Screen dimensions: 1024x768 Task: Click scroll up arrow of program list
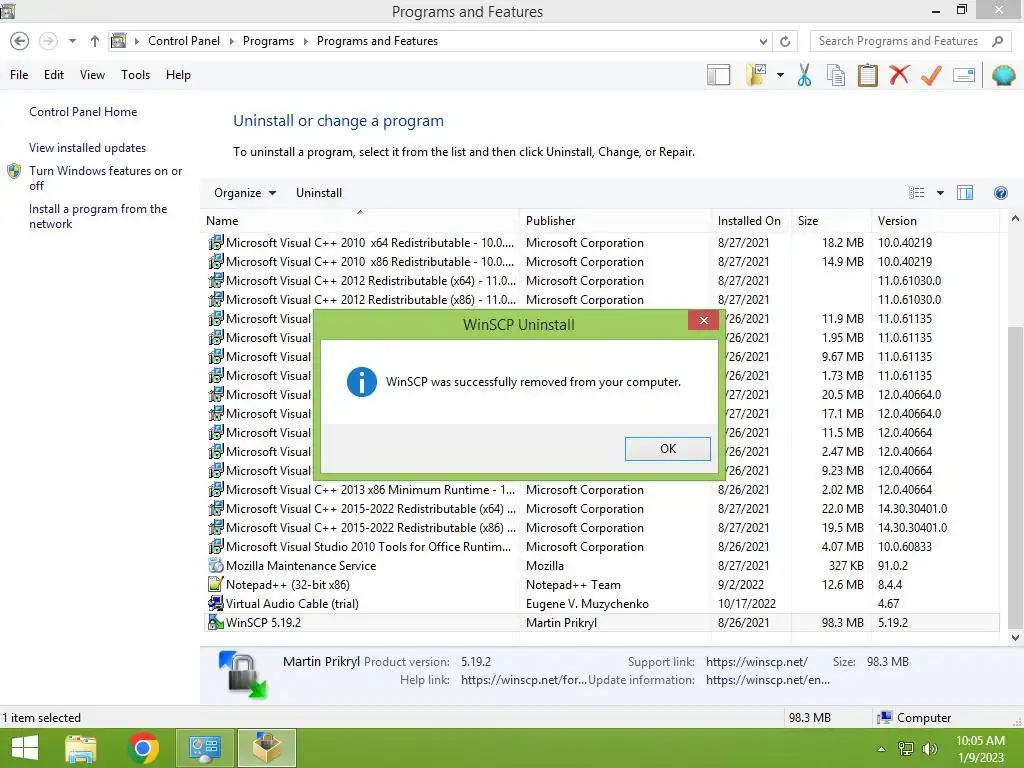tap(1015, 219)
